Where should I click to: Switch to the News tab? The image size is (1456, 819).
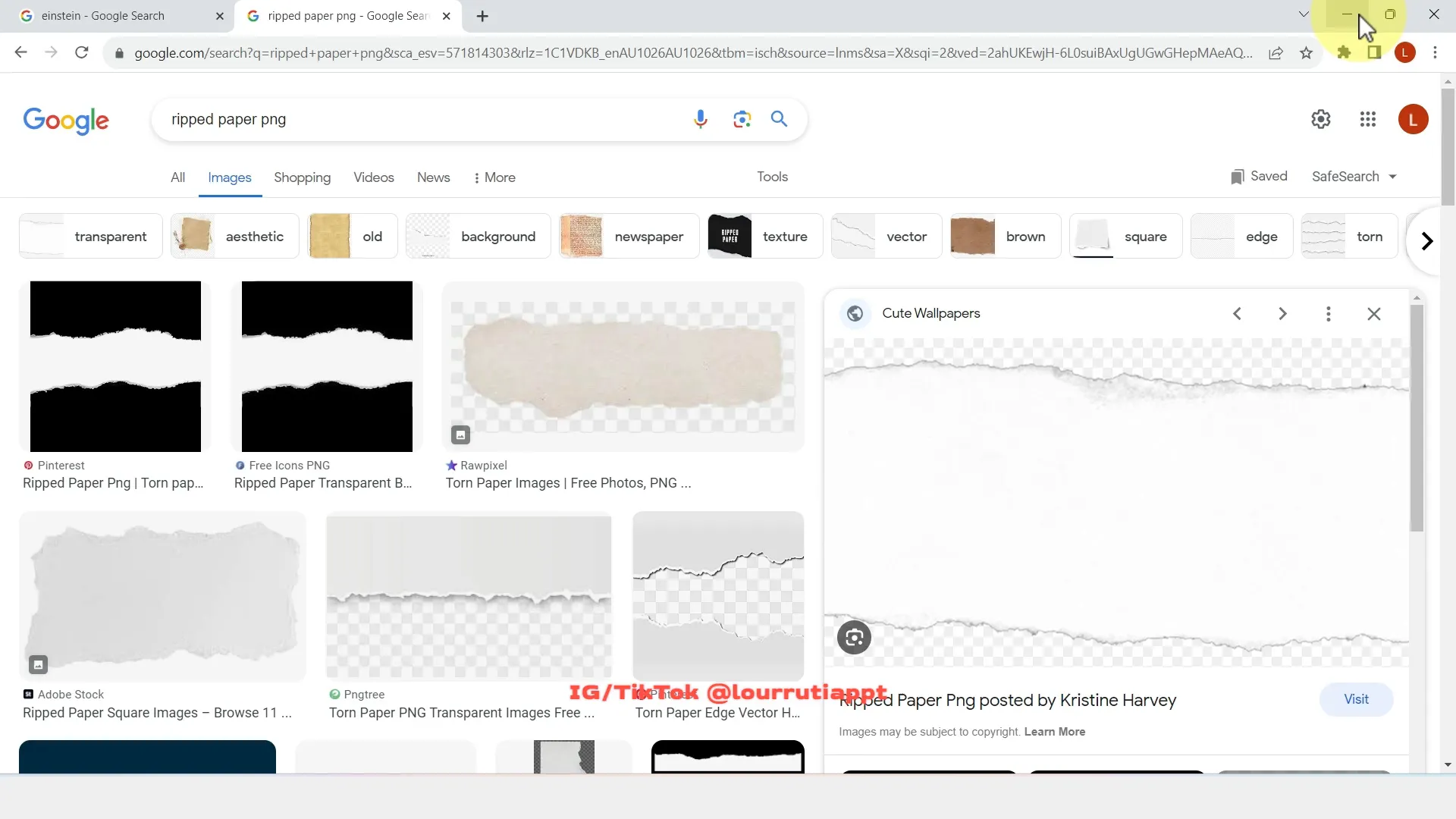tap(433, 177)
